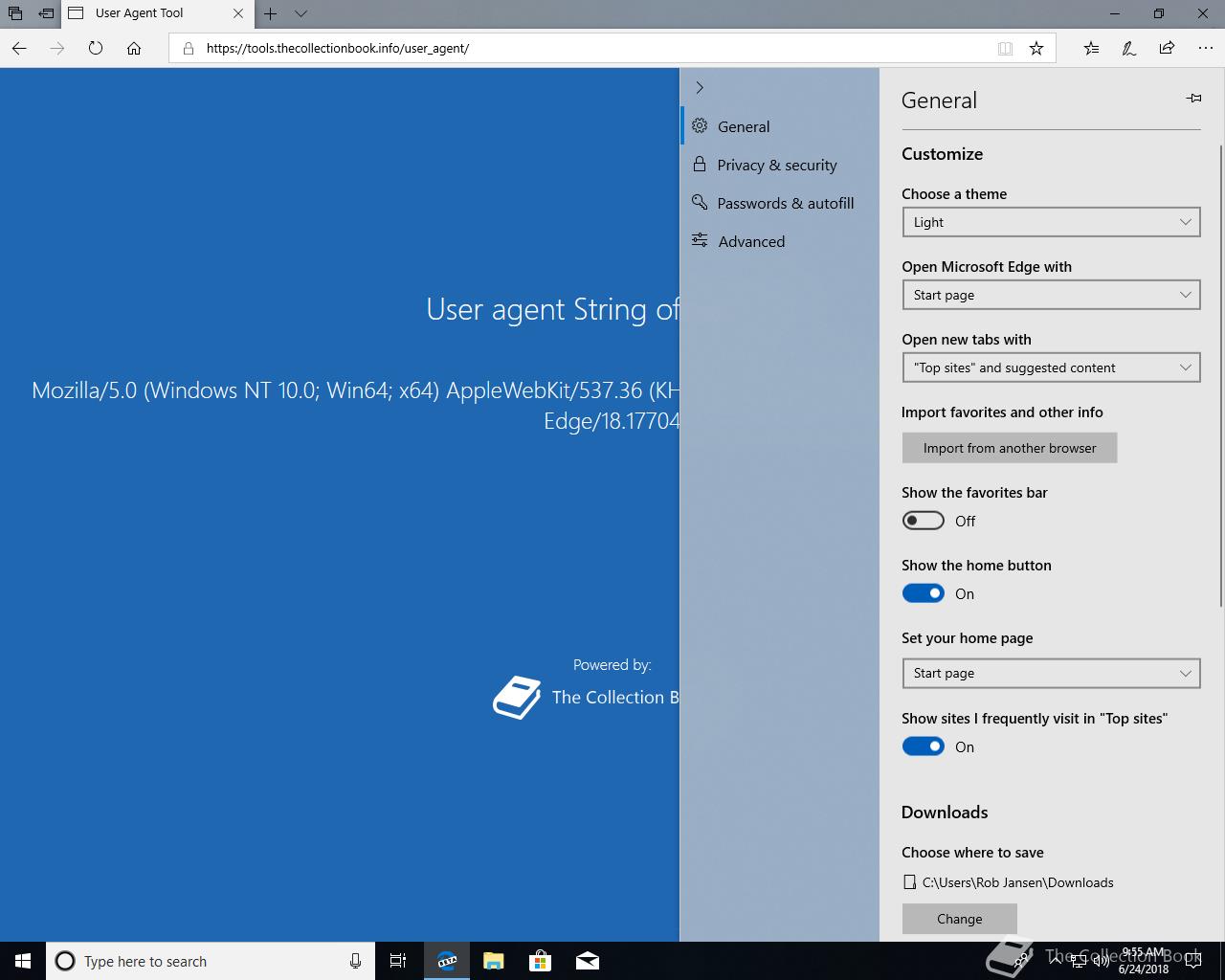1225x980 pixels.
Task: Select the User Agent Tool tab
Action: (158, 13)
